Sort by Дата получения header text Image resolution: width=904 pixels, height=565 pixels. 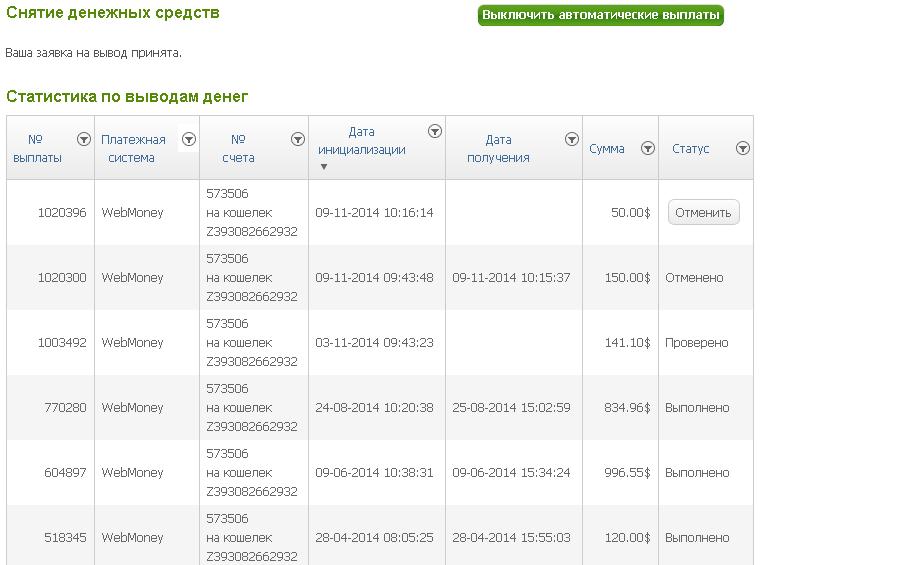498,149
